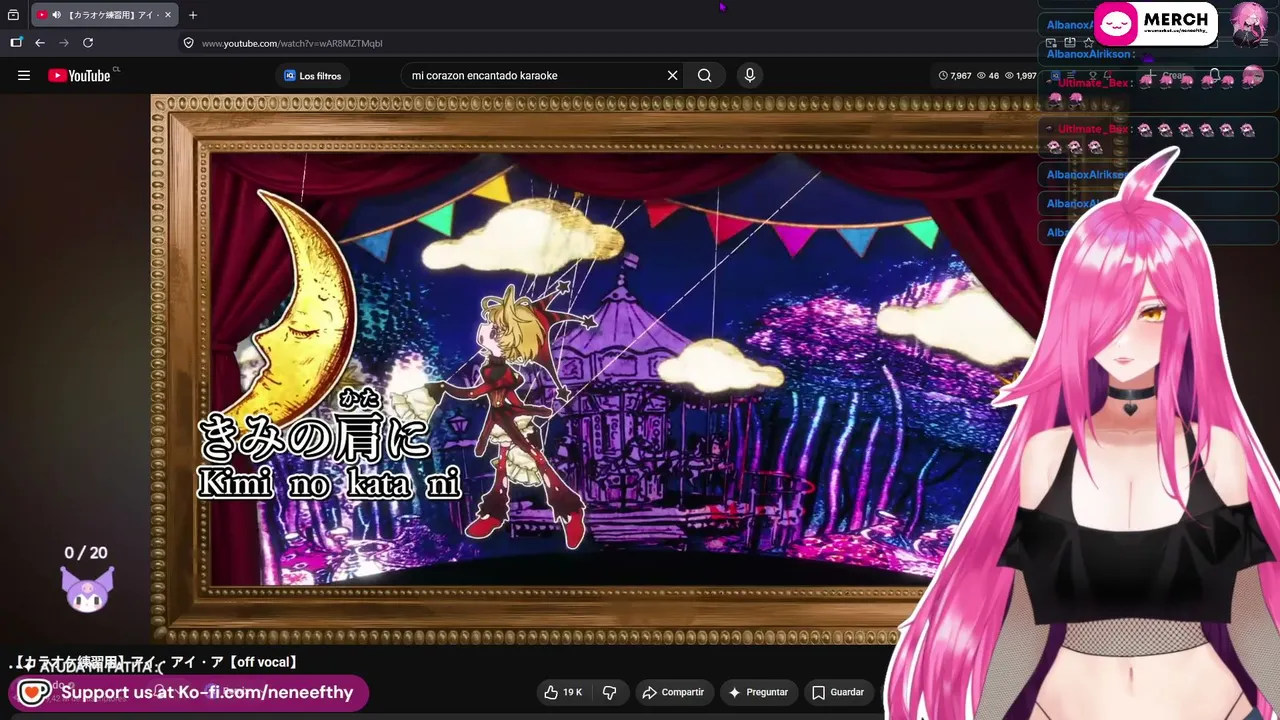Select the カラオケ練習用 YouTube tab
1280x720 pixels.
[x=104, y=15]
